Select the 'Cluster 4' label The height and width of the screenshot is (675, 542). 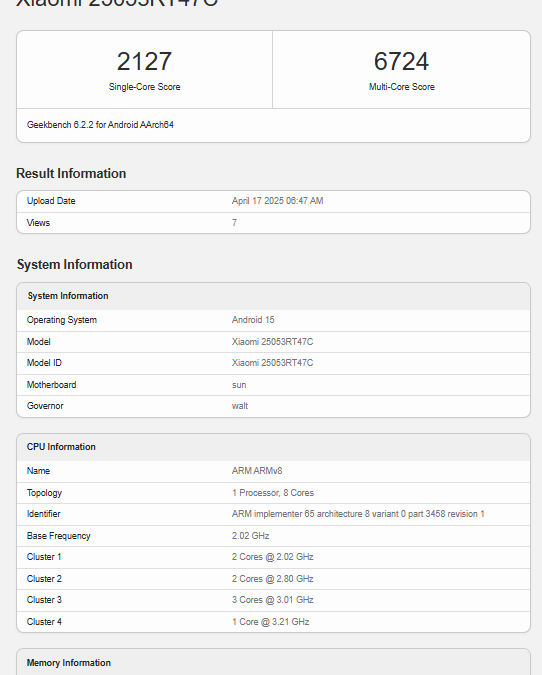[44, 622]
